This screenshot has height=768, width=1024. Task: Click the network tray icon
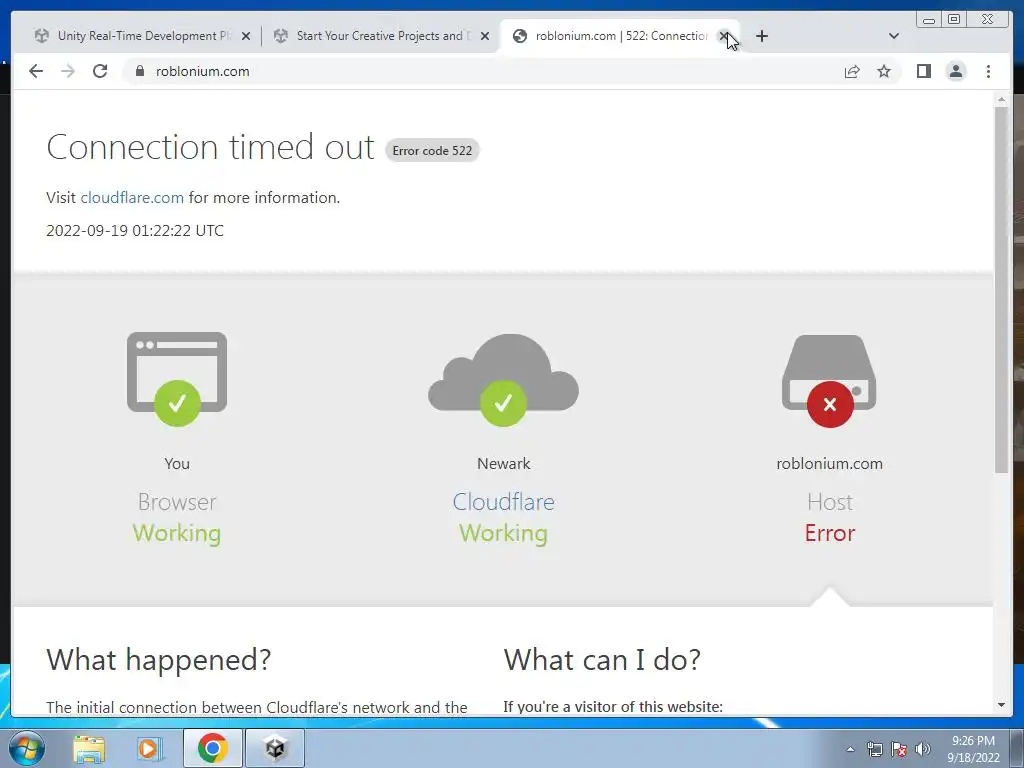[x=874, y=749]
